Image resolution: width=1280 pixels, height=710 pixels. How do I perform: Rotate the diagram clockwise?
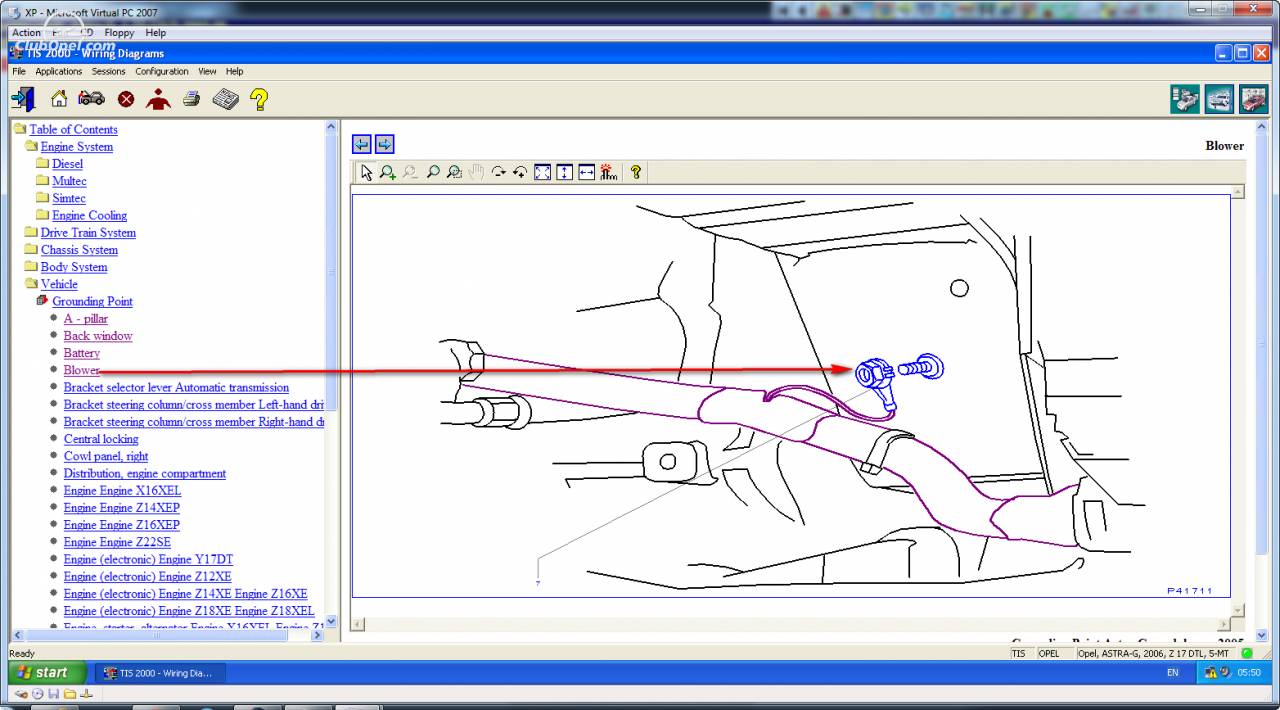[x=498, y=172]
